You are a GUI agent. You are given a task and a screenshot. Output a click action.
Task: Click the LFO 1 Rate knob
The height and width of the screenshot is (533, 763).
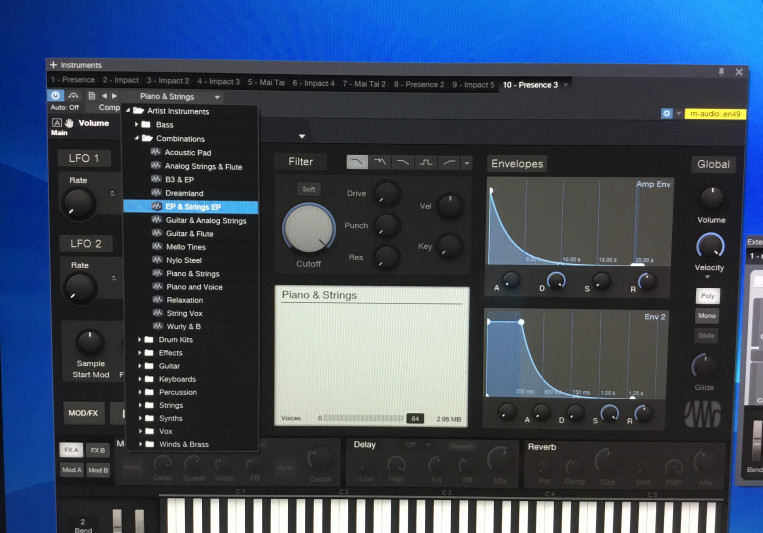coord(78,203)
